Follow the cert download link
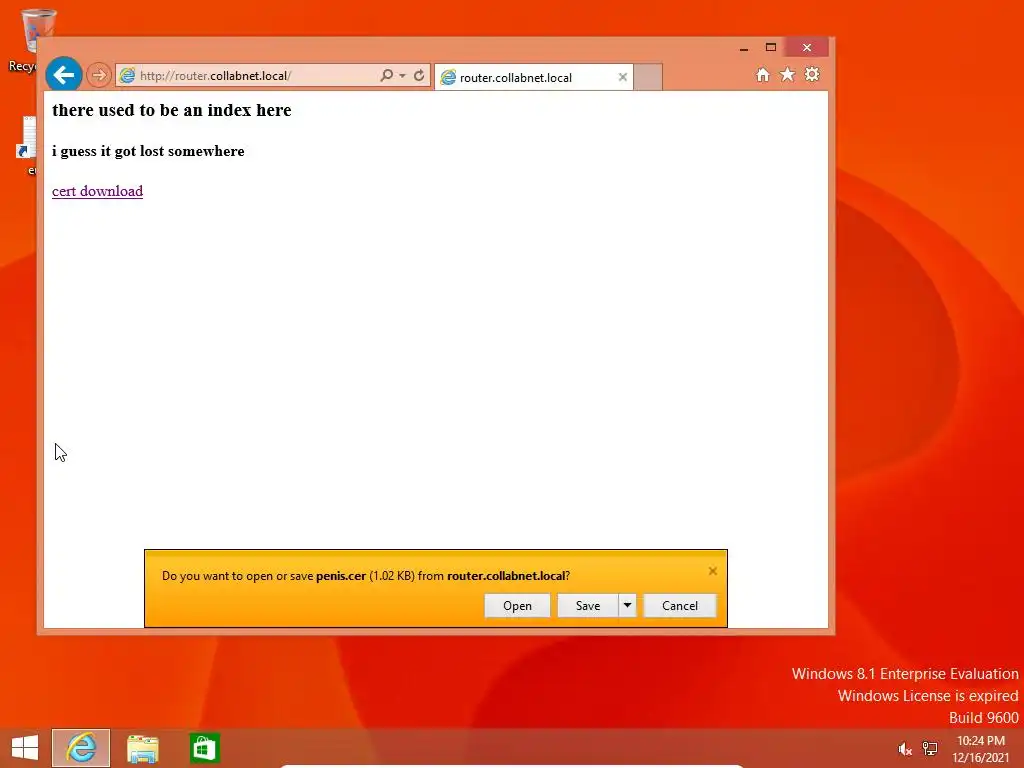Image resolution: width=1024 pixels, height=768 pixels. point(97,191)
